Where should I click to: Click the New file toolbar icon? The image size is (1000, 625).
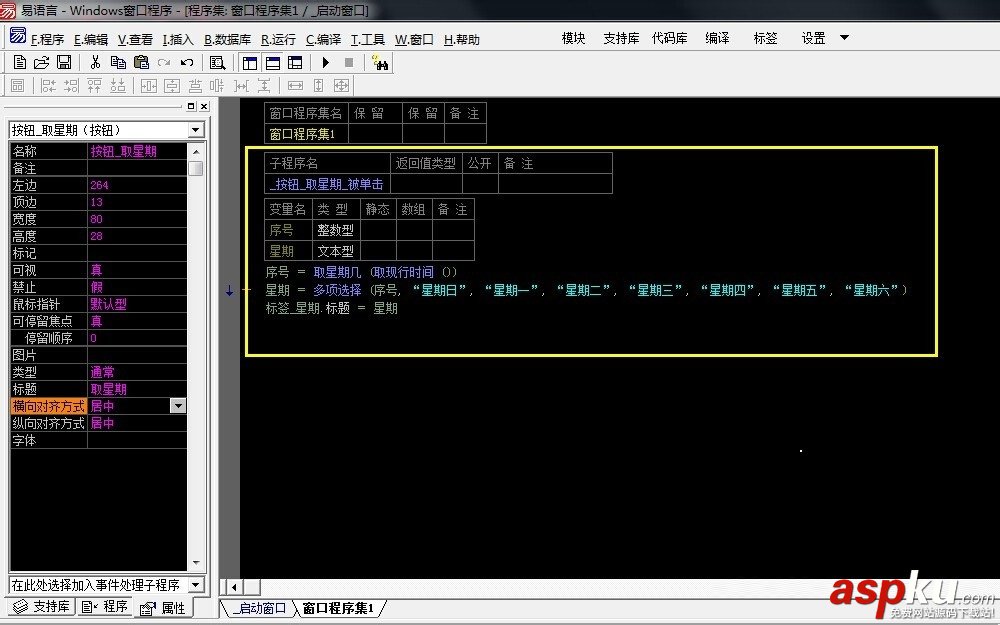click(19, 62)
